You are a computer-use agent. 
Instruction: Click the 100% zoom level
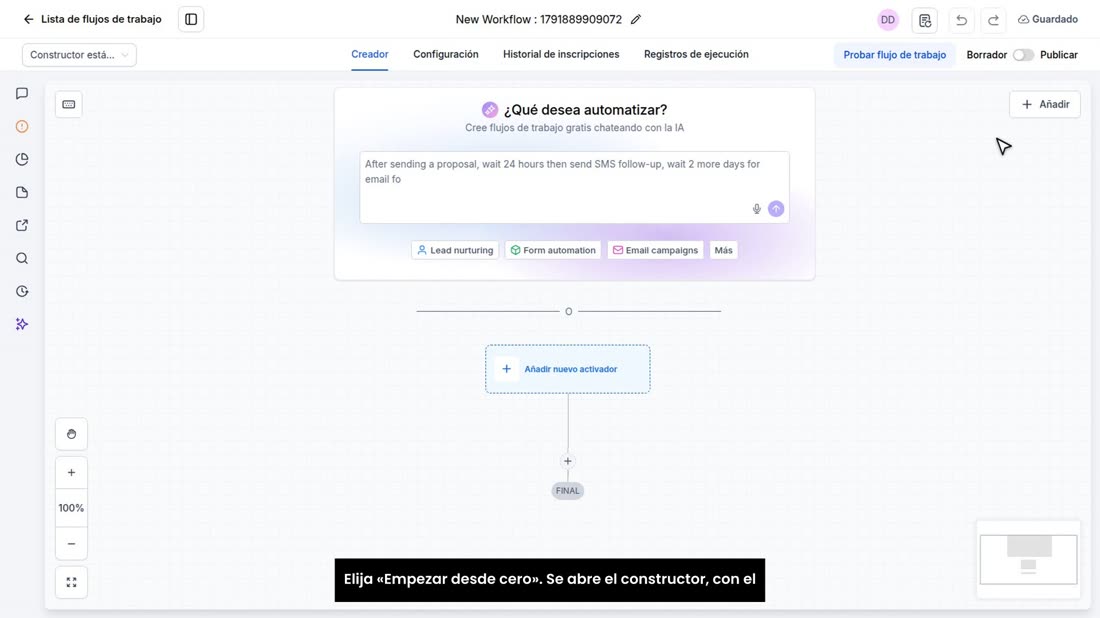pyautogui.click(x=72, y=508)
